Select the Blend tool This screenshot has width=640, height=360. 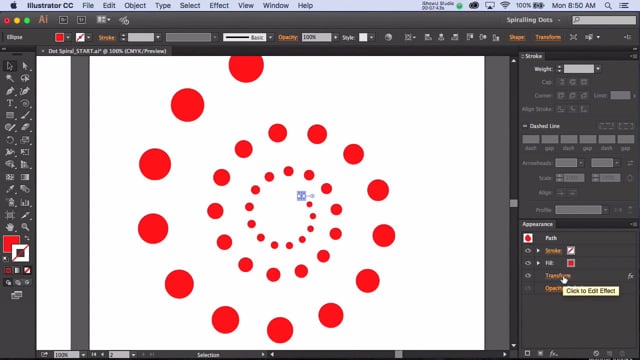(25, 189)
